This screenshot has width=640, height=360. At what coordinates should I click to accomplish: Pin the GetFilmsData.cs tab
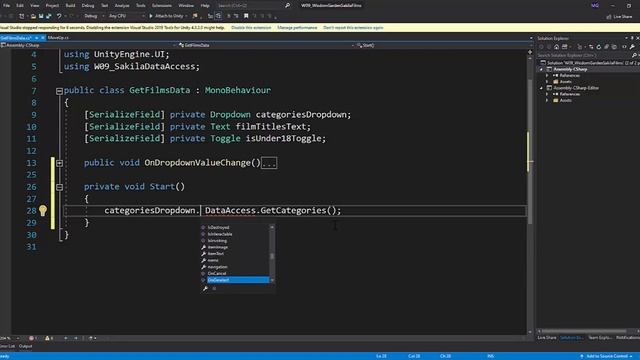[x=37, y=38]
